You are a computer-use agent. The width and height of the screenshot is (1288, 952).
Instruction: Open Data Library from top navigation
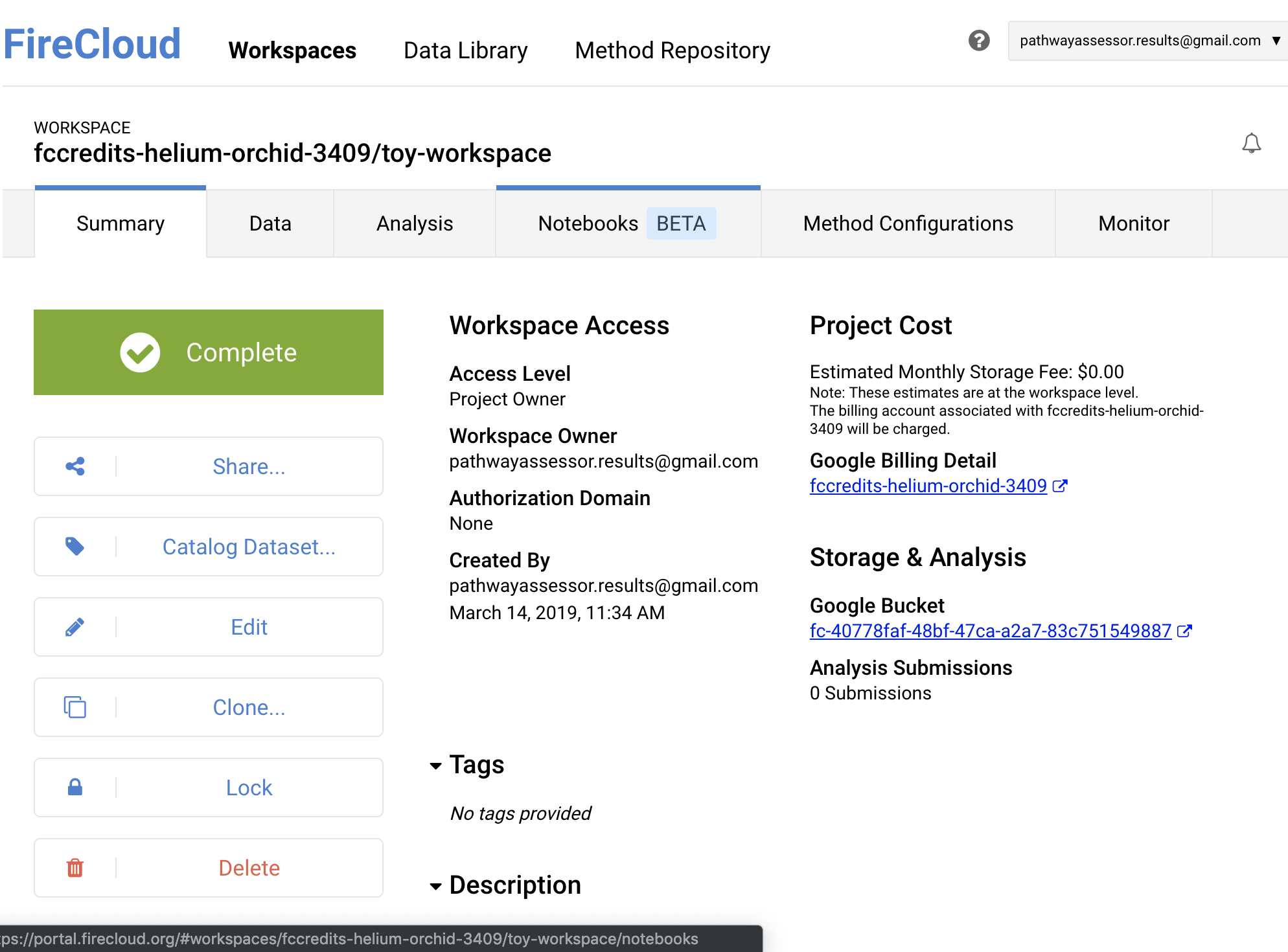click(x=465, y=51)
